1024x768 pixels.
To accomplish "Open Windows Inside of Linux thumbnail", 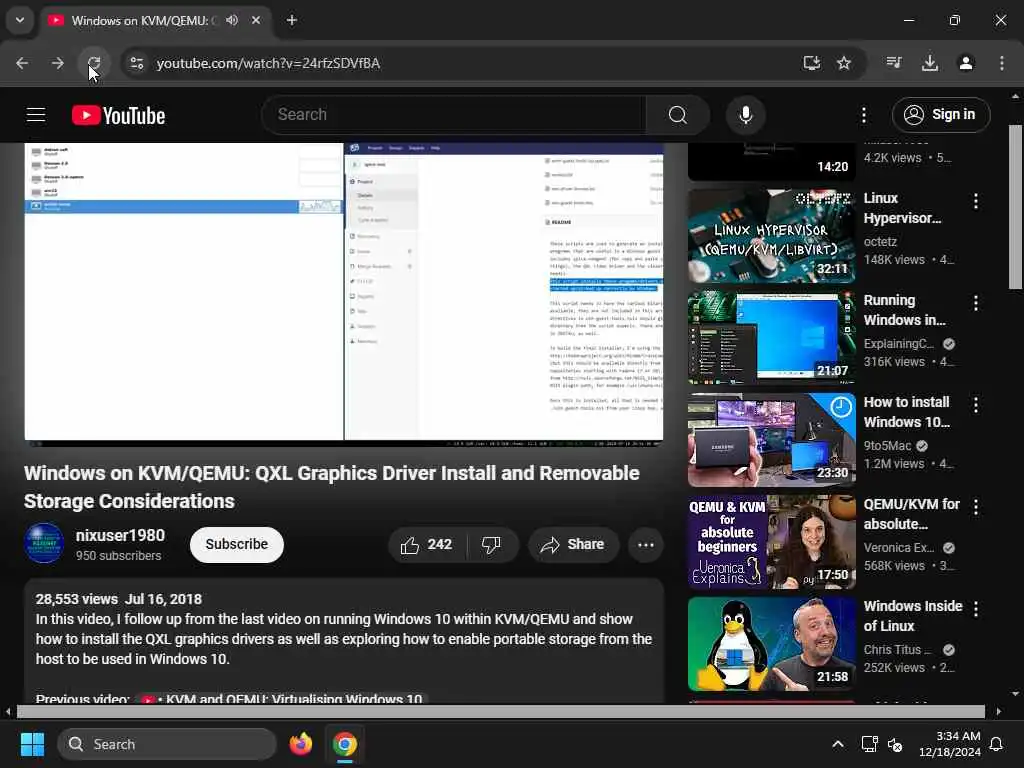I will click(x=771, y=644).
